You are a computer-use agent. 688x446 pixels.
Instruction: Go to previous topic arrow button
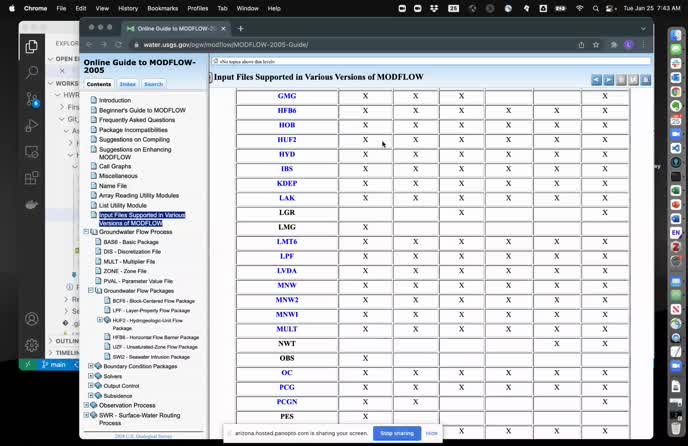tap(597, 79)
